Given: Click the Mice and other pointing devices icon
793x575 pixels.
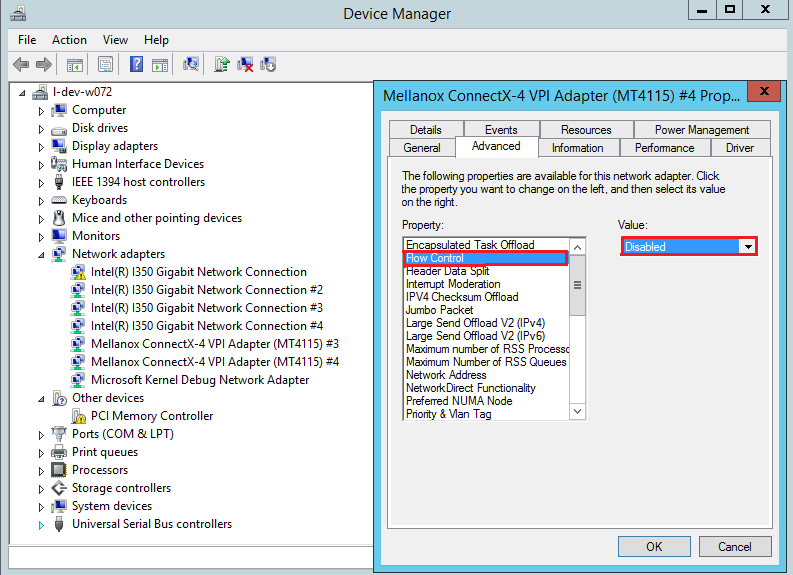Looking at the screenshot, I should [x=59, y=218].
